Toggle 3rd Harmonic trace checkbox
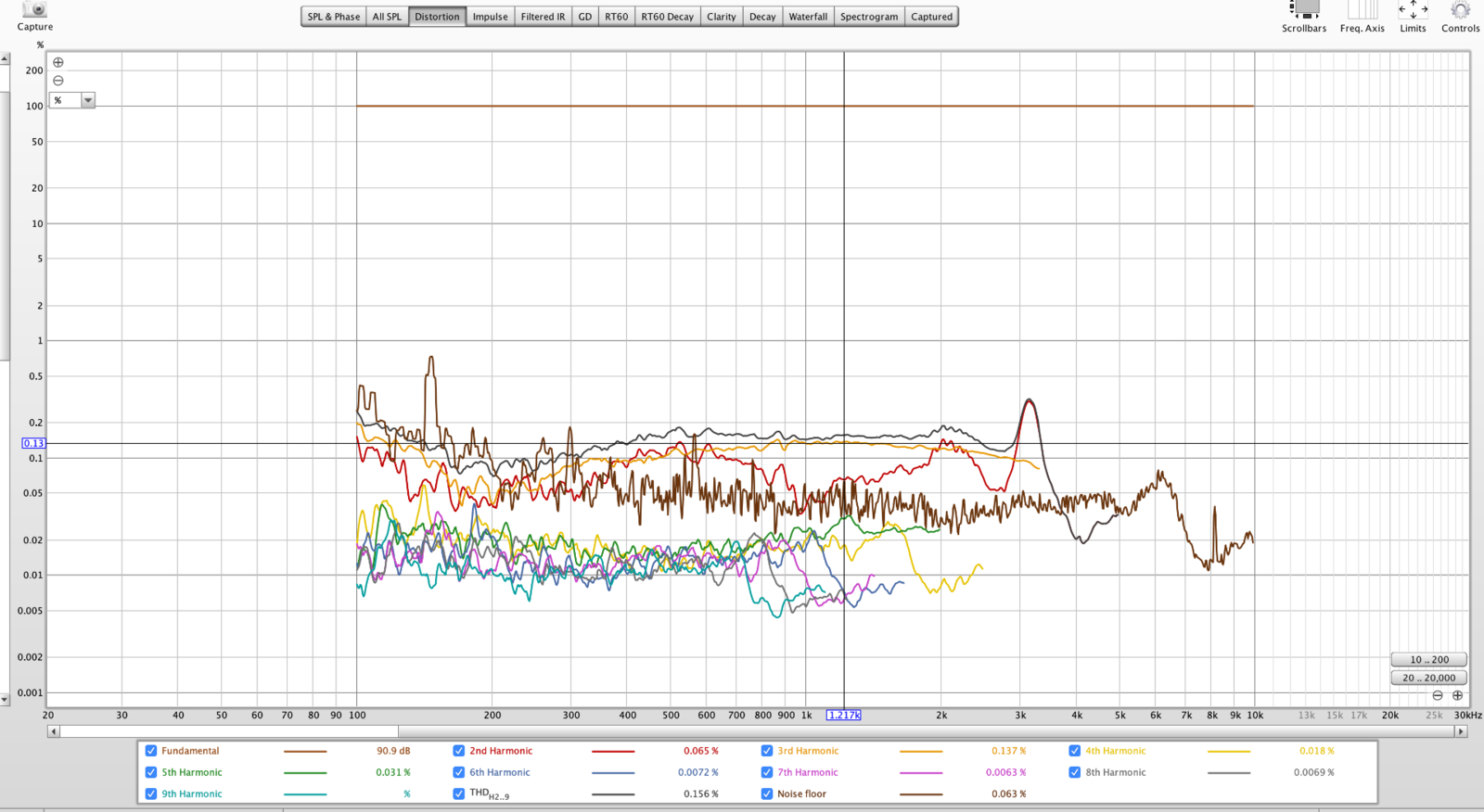The height and width of the screenshot is (812, 1484). click(x=767, y=751)
